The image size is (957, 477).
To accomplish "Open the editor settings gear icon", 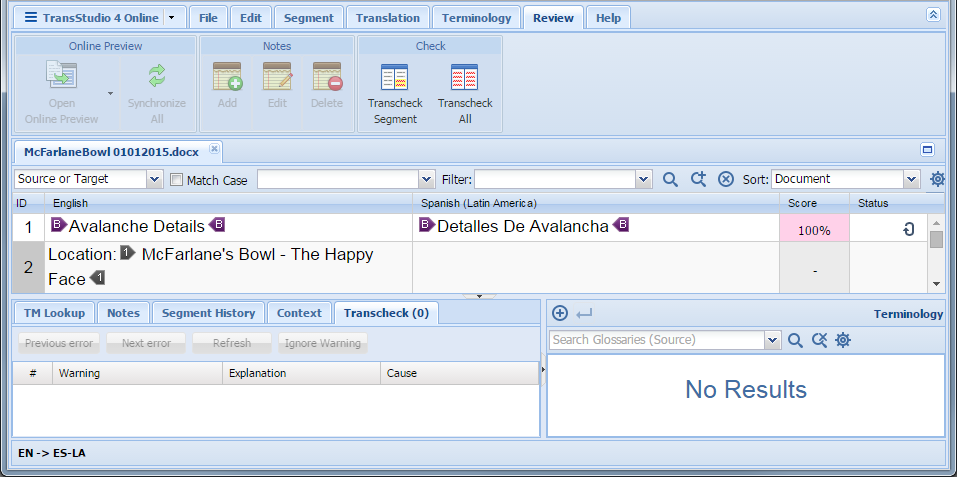I will point(937,179).
